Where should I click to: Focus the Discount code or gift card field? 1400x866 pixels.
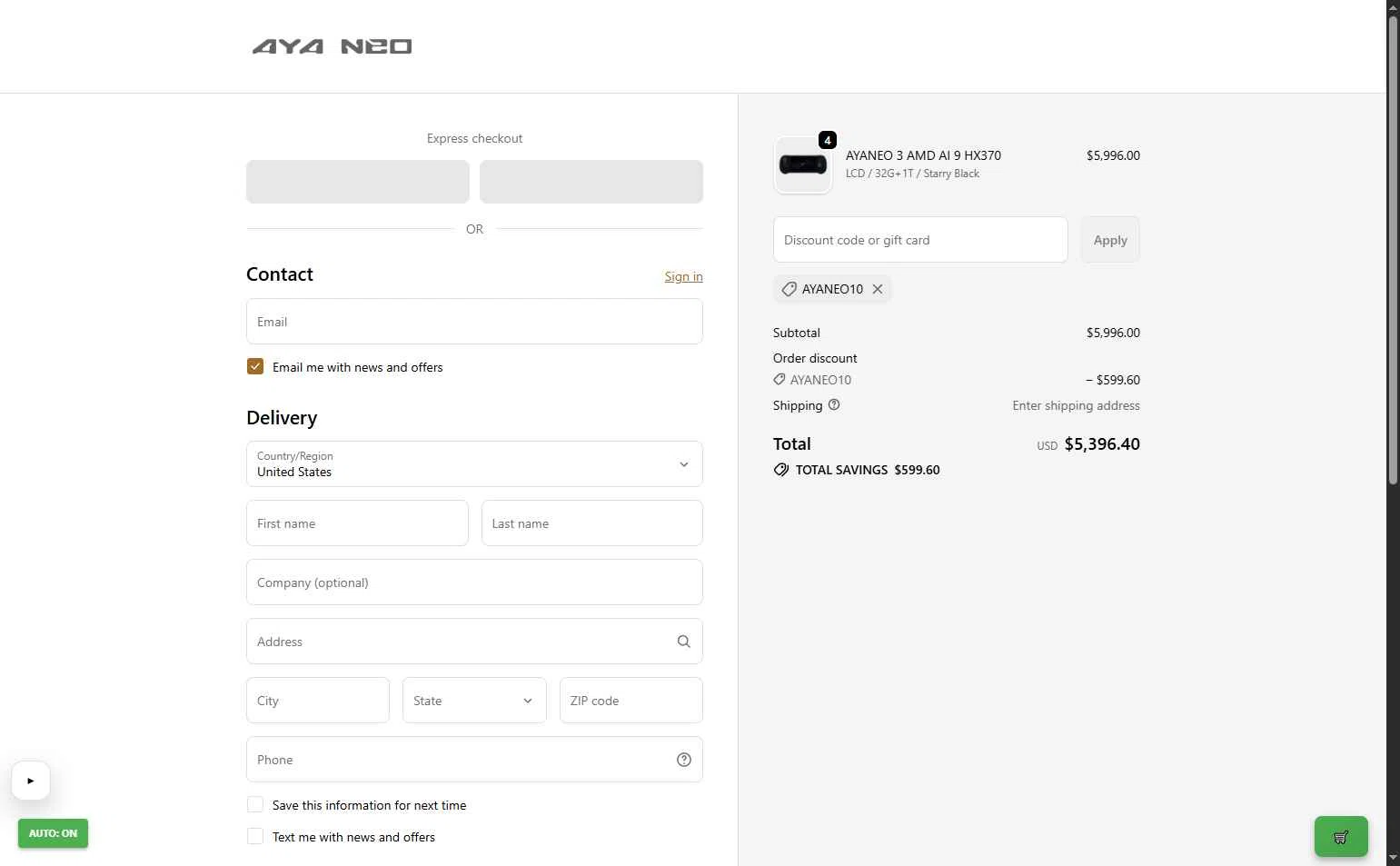tap(920, 240)
